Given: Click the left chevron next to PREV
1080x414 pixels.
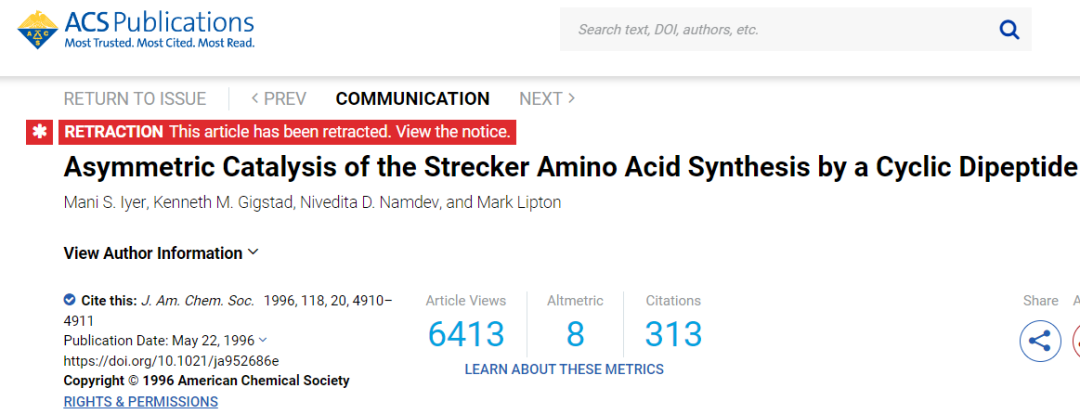Looking at the screenshot, I should point(255,99).
